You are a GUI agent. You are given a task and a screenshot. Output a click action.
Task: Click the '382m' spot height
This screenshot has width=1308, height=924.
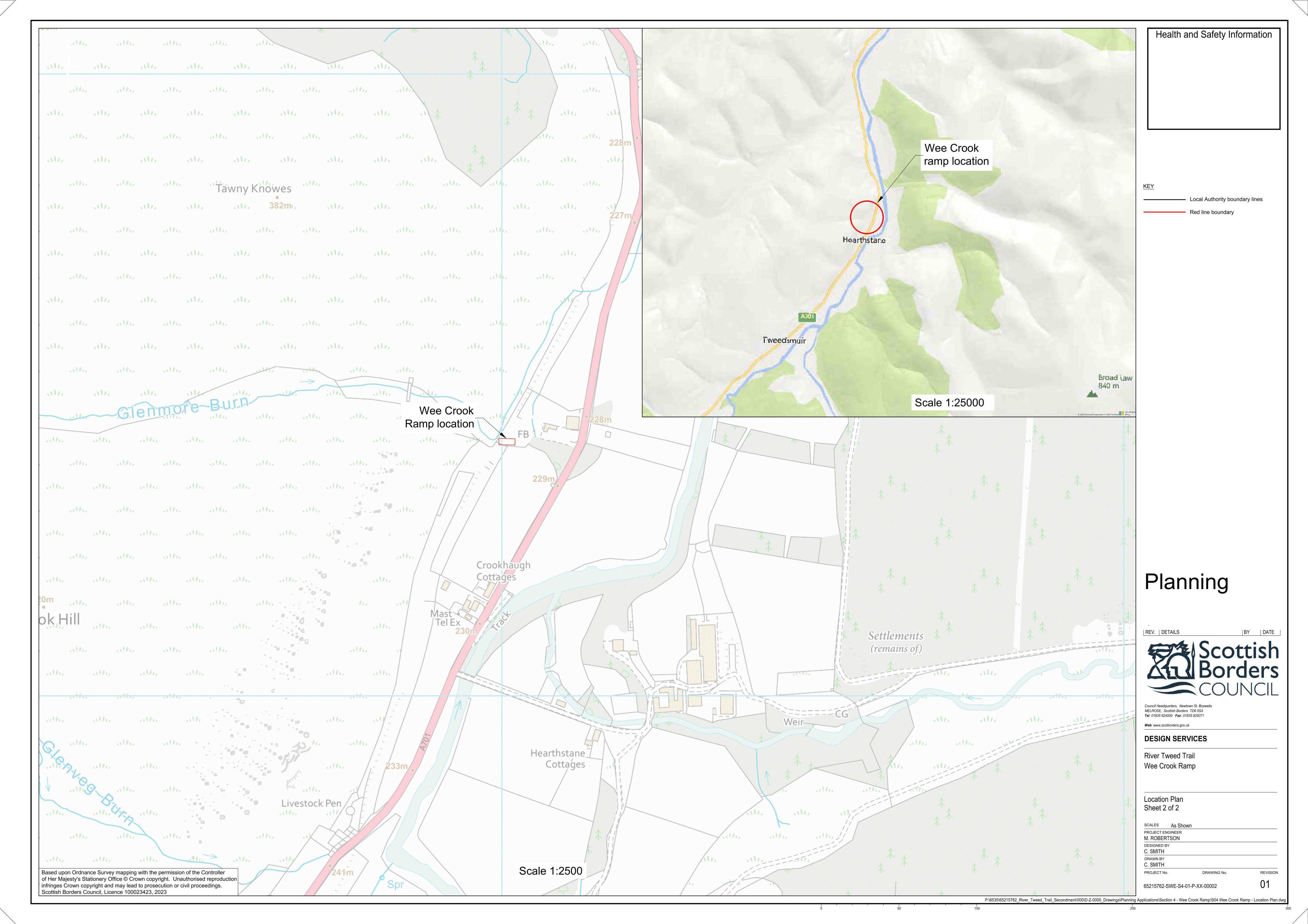tap(280, 206)
